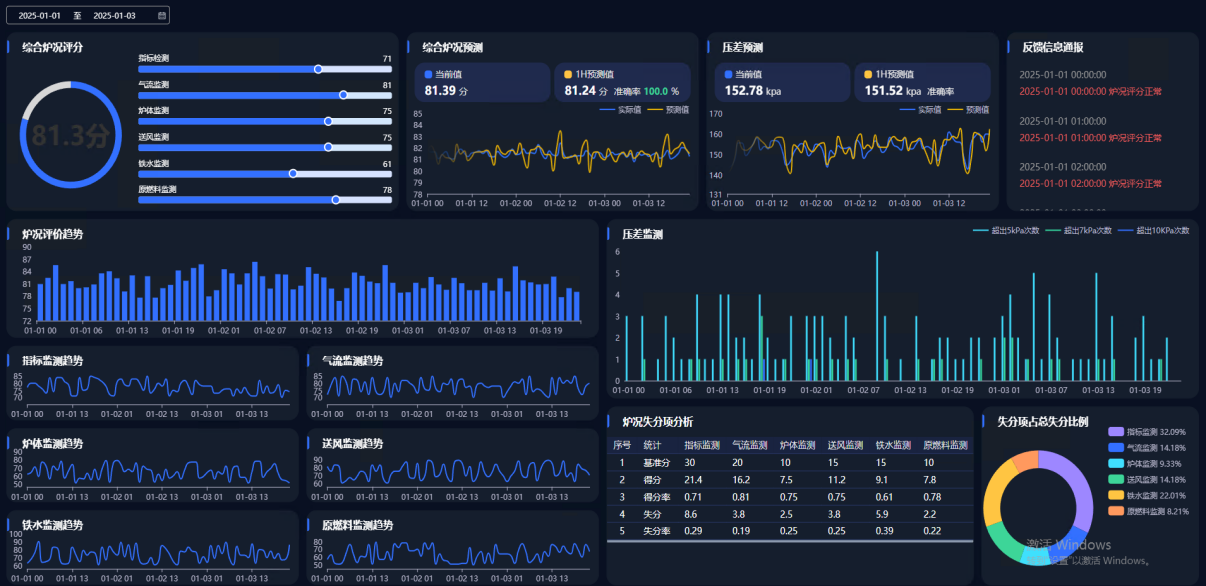Viewport: 1206px width, 586px height.
Task: Open the 2025-01-01 01:00:00 炉况评分正常 alert
Action: (x=1090, y=138)
